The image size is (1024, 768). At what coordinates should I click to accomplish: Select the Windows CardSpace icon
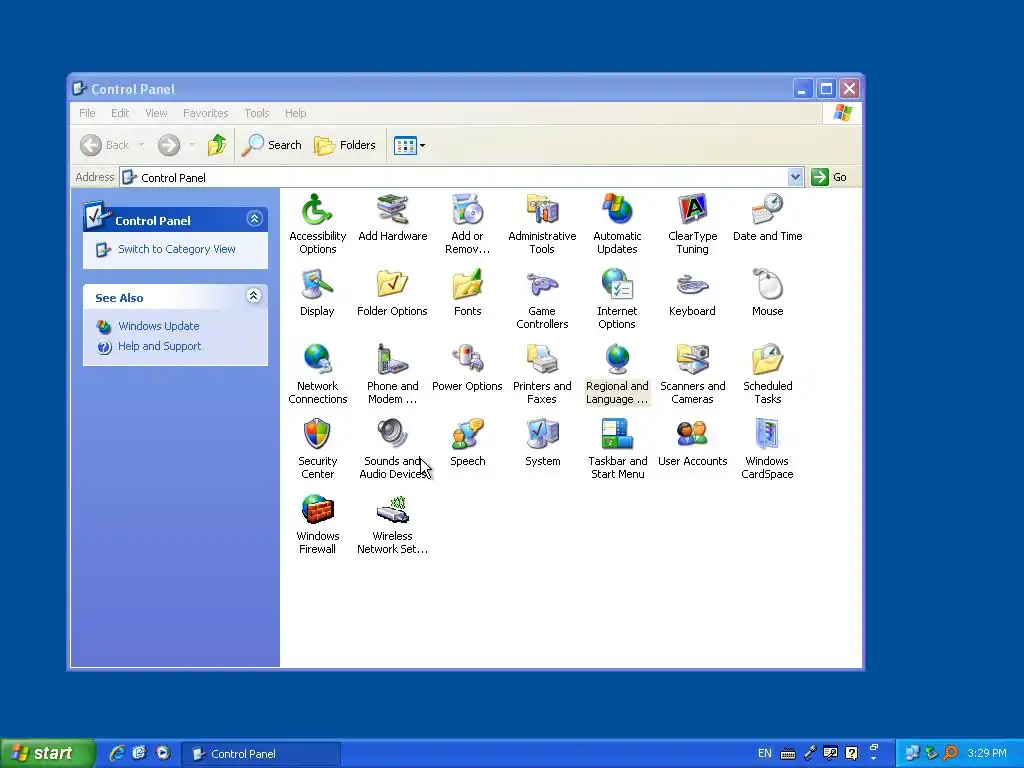[x=767, y=449]
